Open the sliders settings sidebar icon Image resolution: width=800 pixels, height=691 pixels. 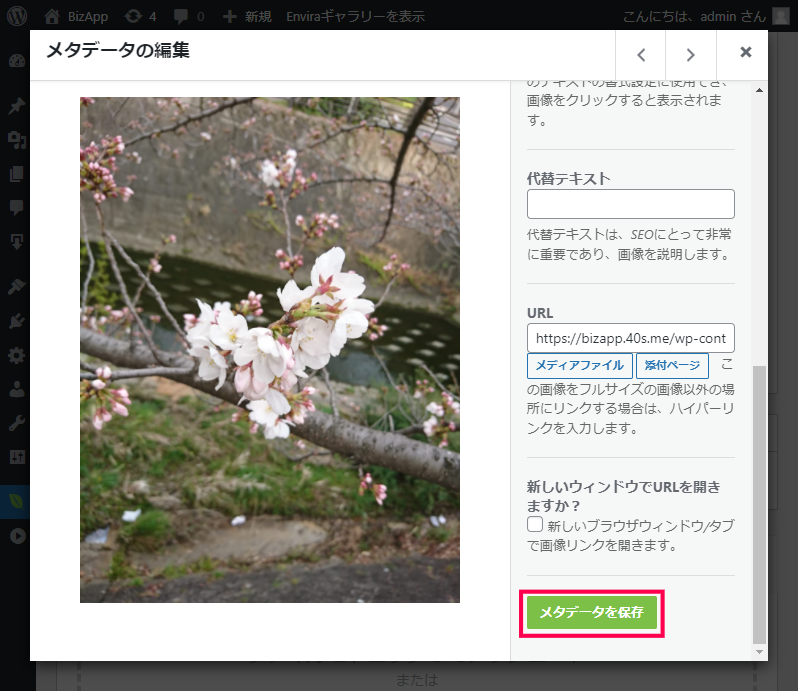(x=17, y=457)
